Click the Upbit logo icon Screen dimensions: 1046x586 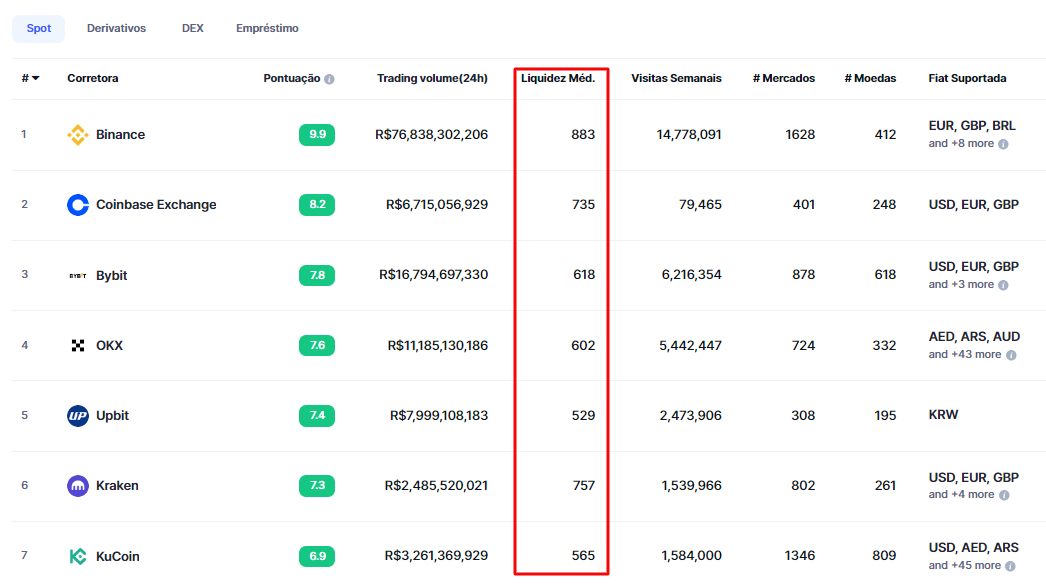click(77, 416)
